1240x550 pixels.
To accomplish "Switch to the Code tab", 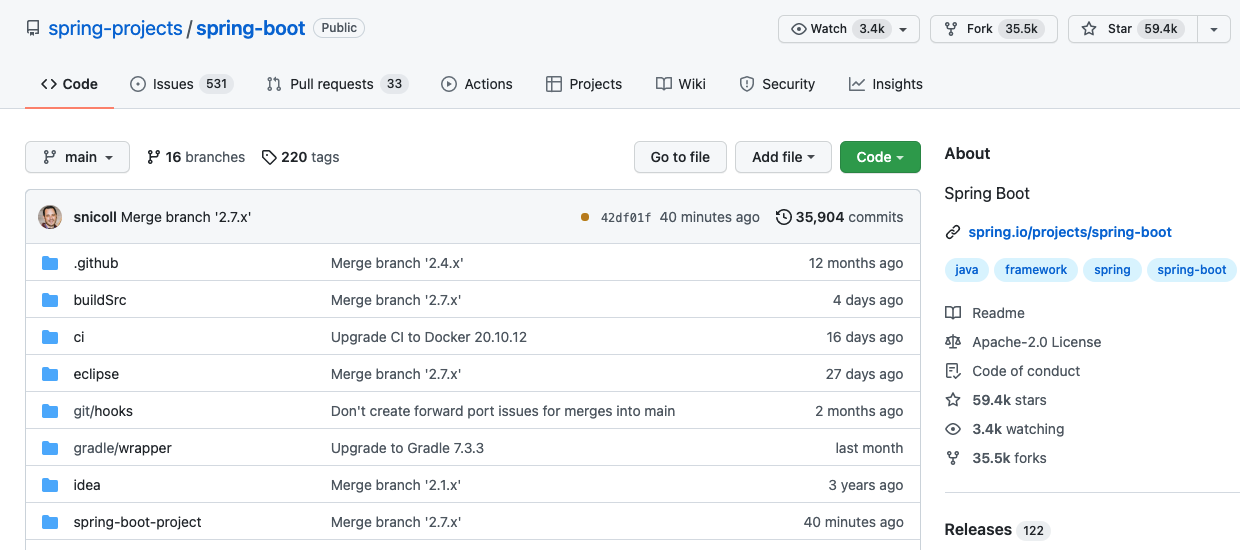I will 69,84.
